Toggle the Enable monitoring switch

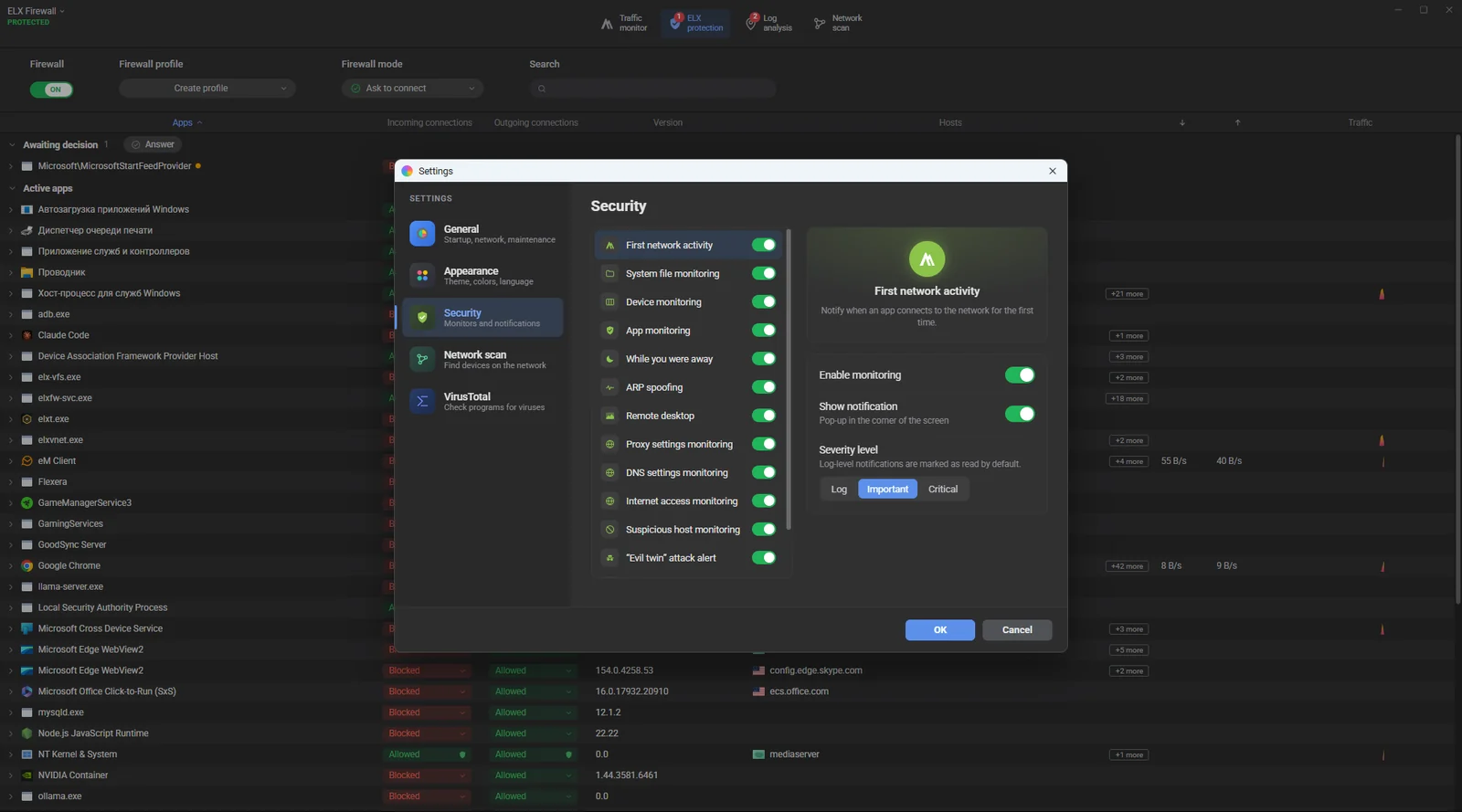pos(1020,375)
